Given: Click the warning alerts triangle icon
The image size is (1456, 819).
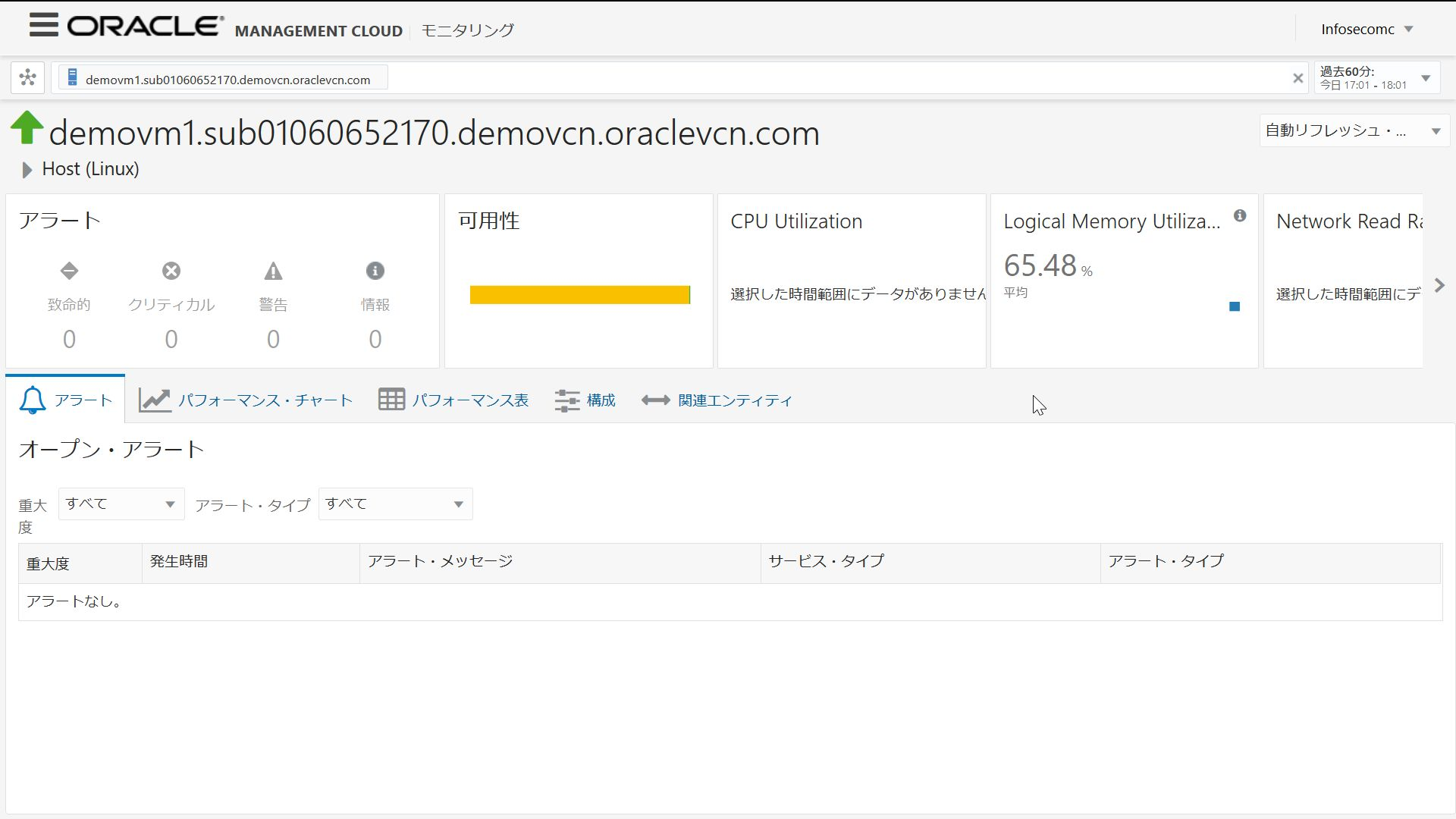Looking at the screenshot, I should tap(273, 271).
